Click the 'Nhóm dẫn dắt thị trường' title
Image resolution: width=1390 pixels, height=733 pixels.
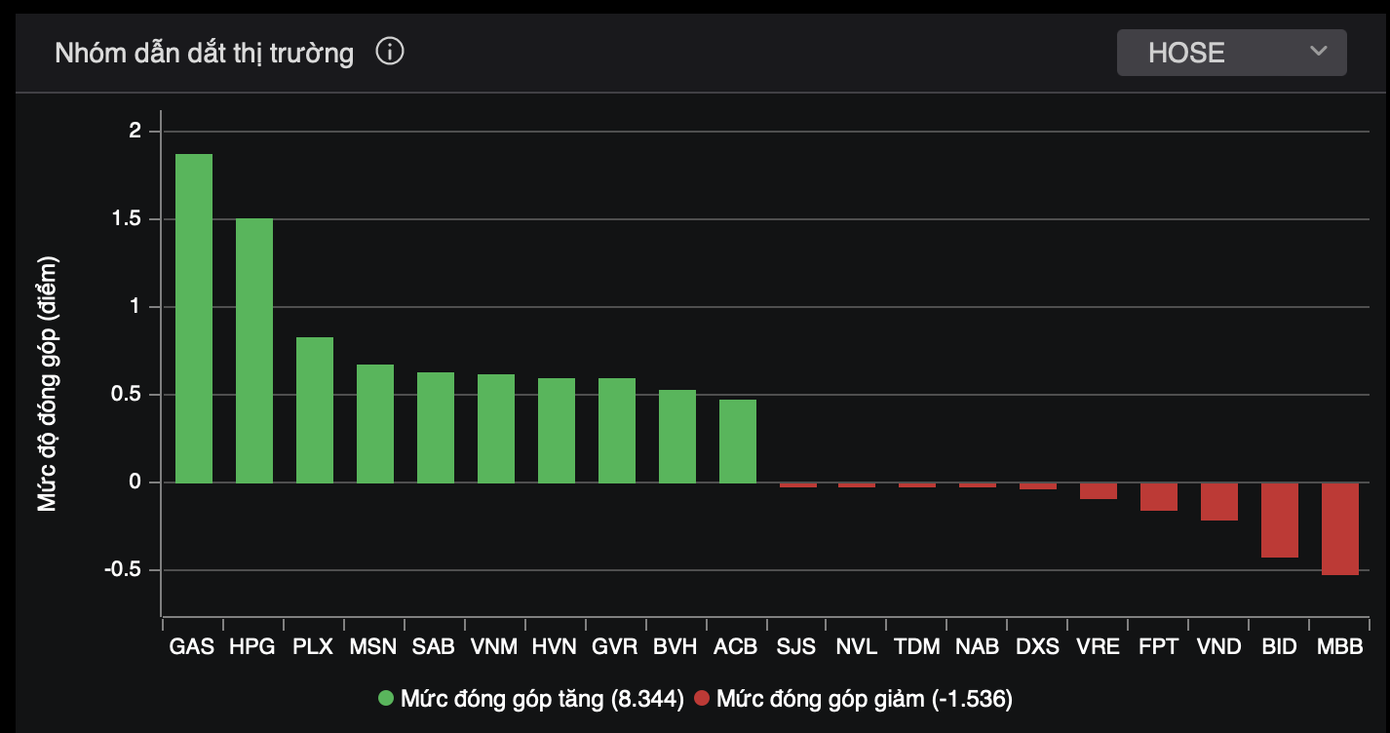coord(204,52)
